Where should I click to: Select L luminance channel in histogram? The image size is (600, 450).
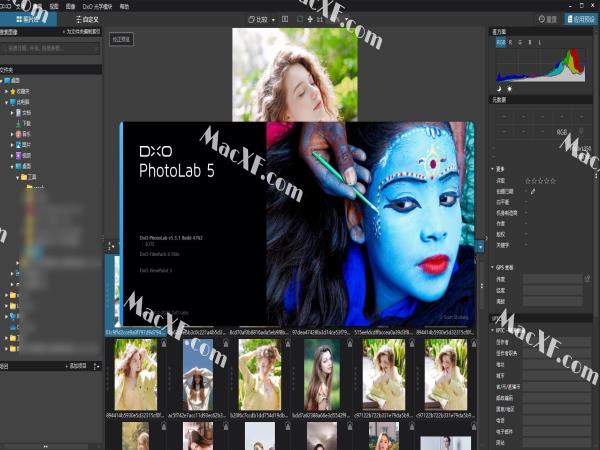540,42
